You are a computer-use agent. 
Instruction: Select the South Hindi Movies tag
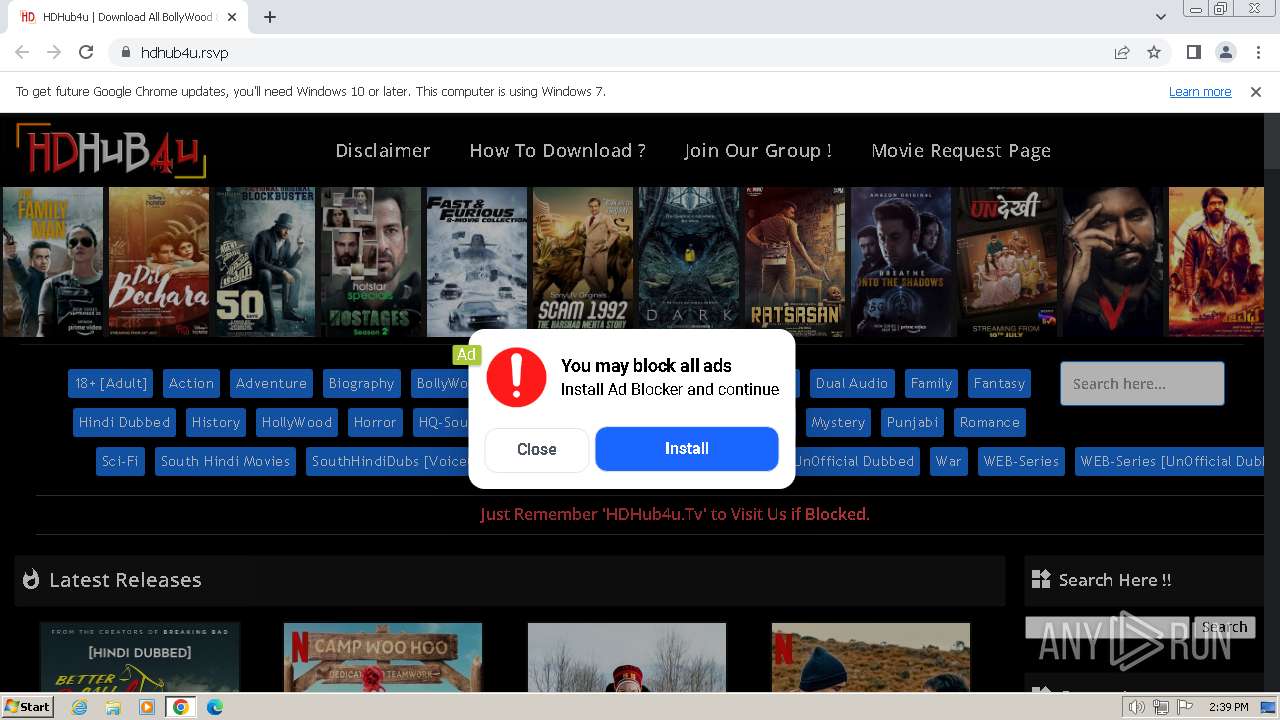click(x=225, y=461)
